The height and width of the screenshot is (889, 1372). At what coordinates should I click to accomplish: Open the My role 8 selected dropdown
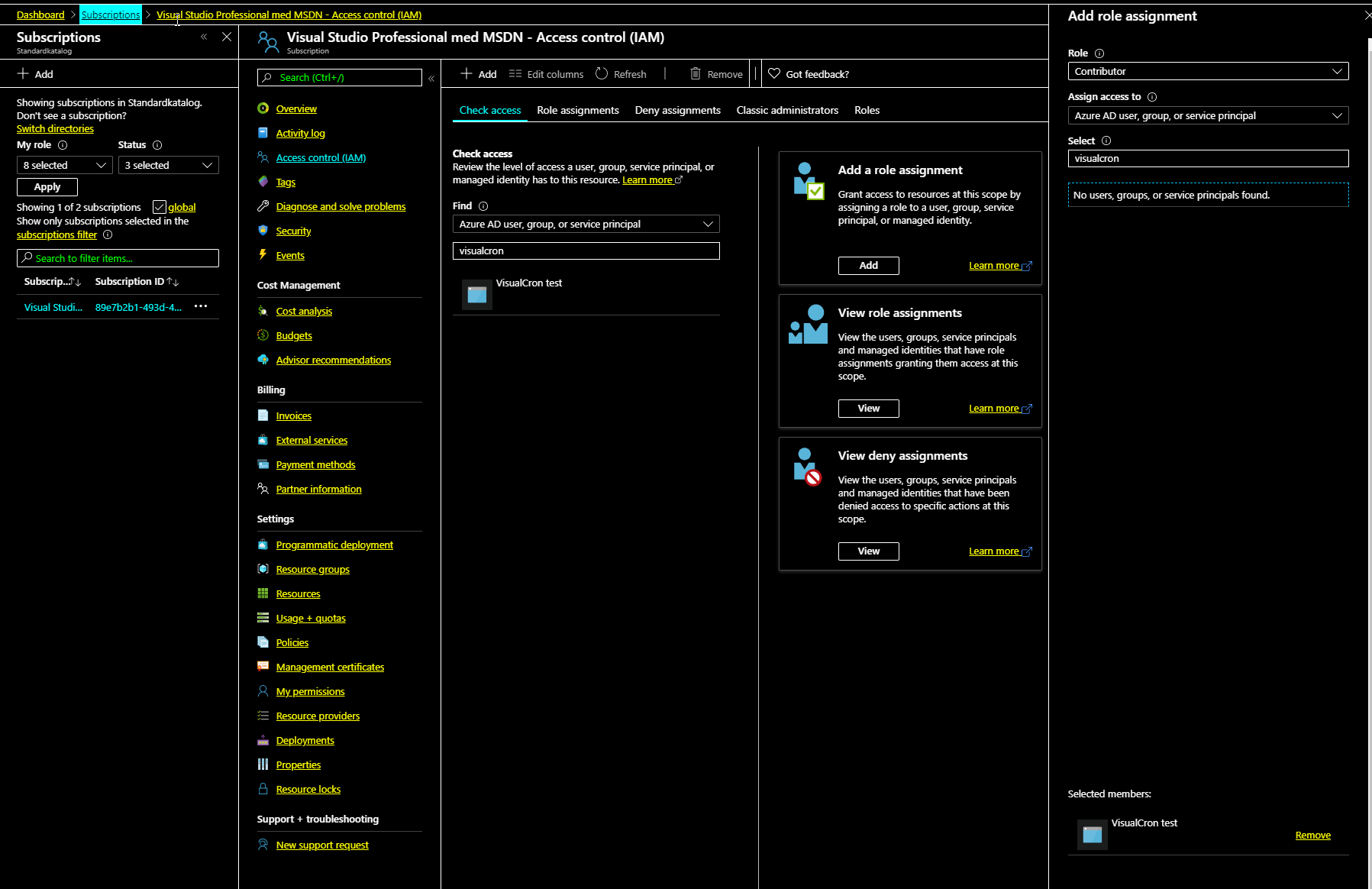point(65,165)
